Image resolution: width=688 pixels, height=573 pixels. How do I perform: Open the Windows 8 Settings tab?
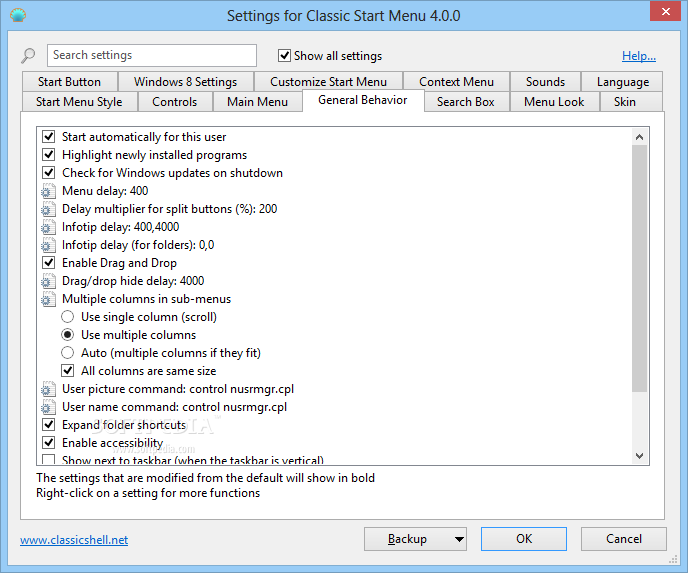pyautogui.click(x=186, y=82)
